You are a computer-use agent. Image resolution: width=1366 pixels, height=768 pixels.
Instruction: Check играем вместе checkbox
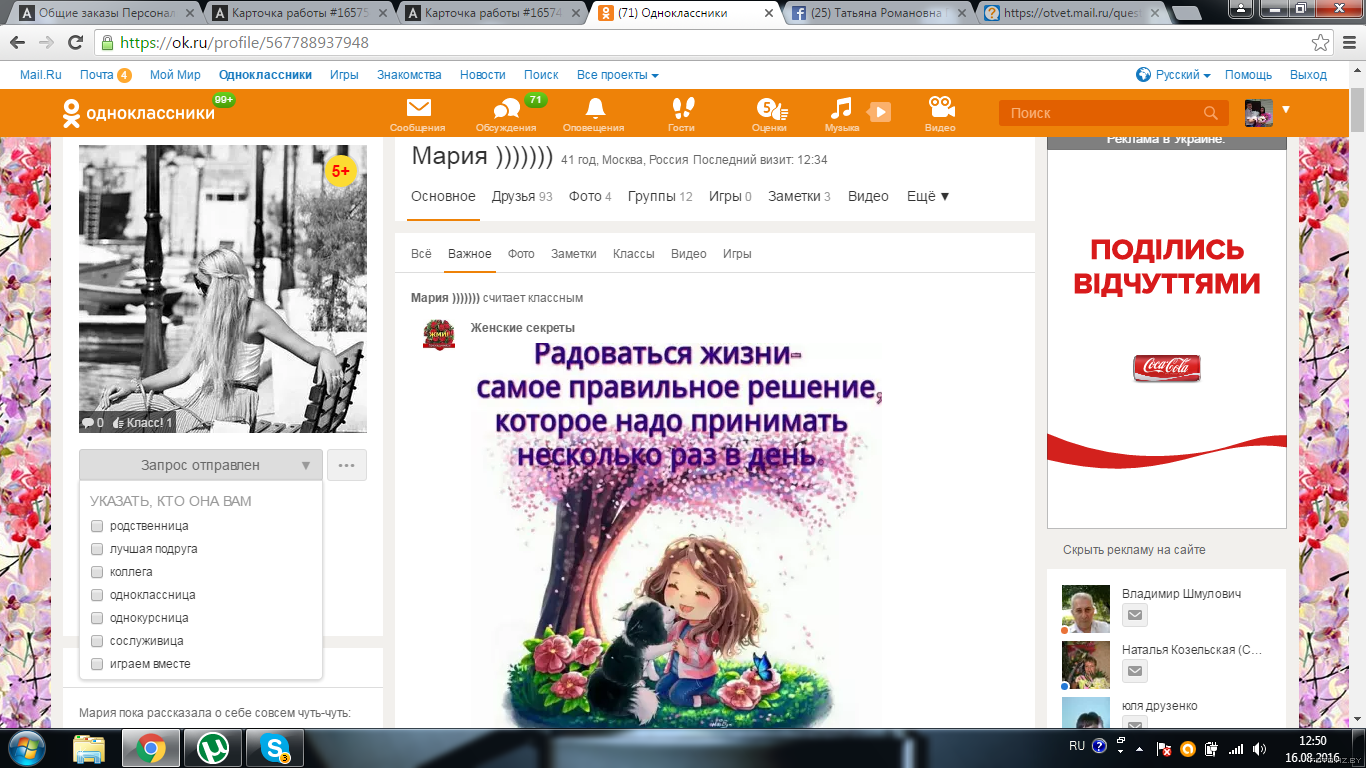(x=97, y=664)
